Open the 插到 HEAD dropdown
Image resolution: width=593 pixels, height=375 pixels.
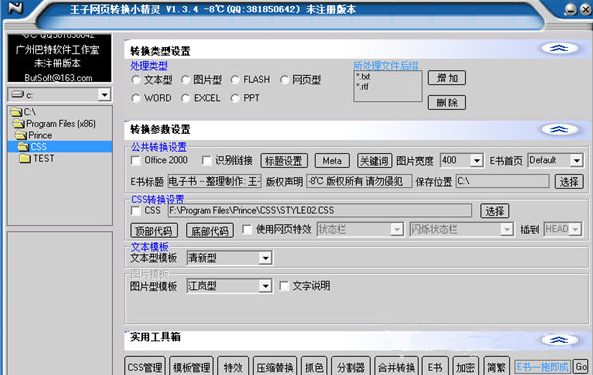575,229
